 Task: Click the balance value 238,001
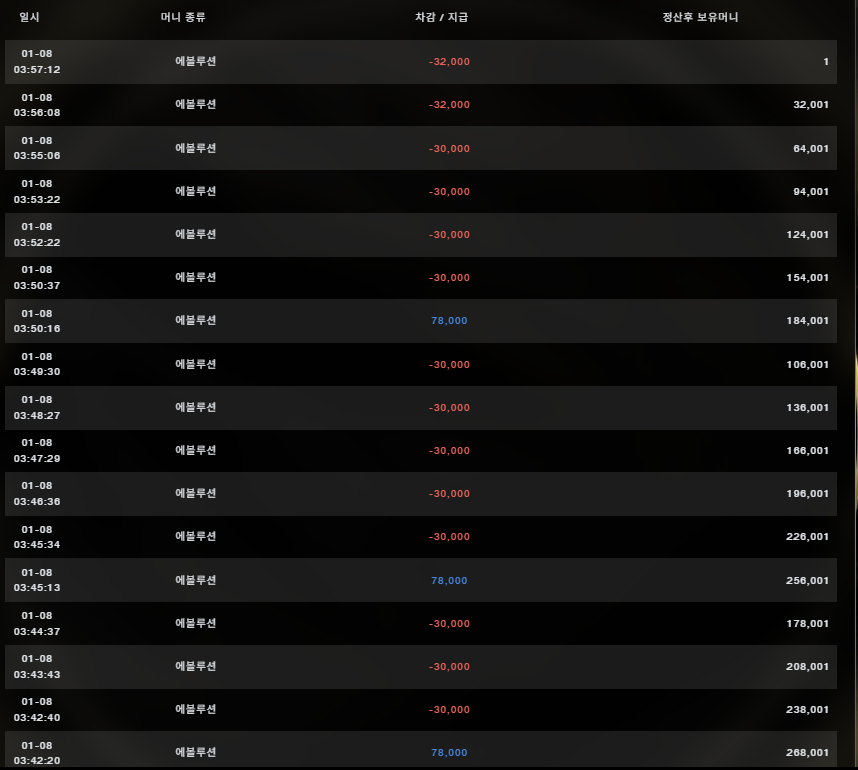tap(808, 710)
